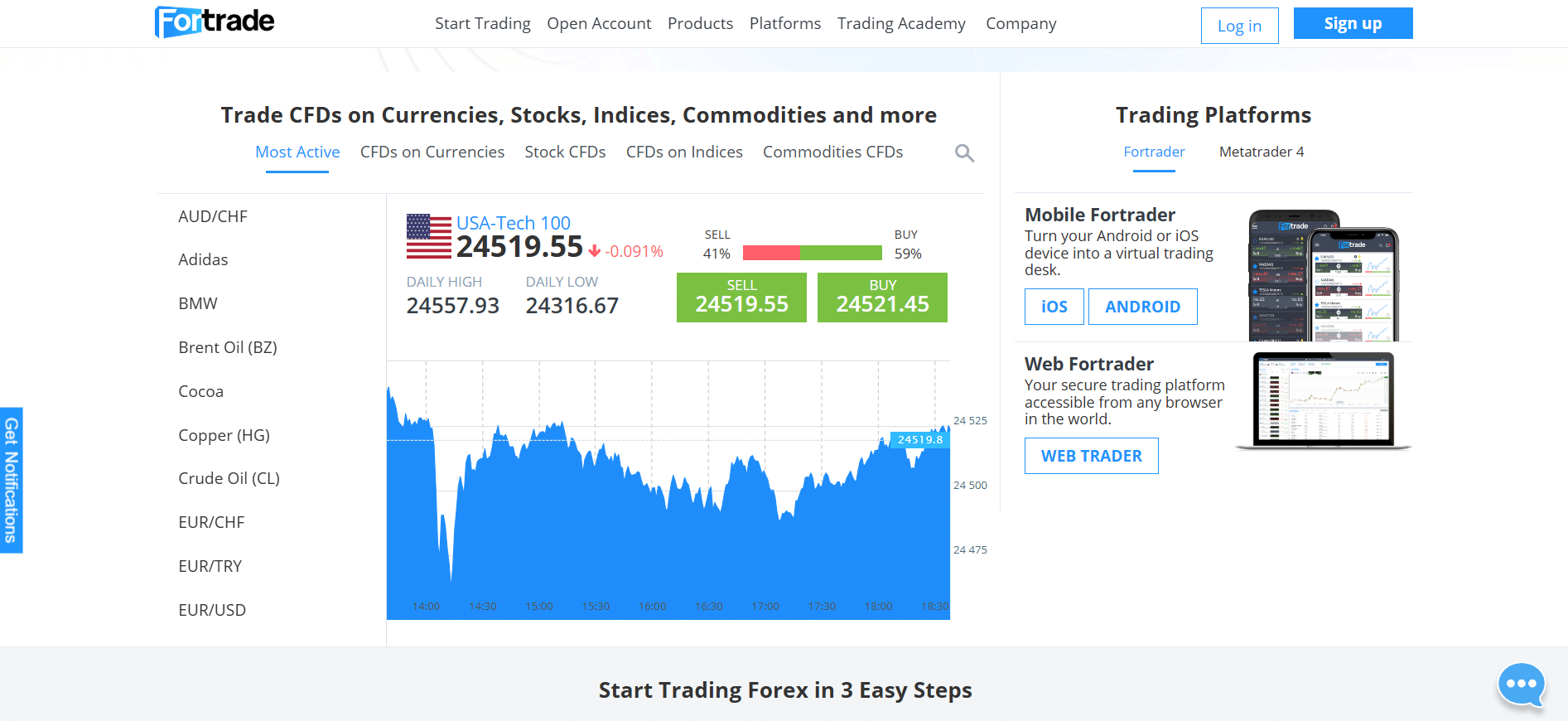This screenshot has width=1568, height=721.
Task: Click the Sign up button
Action: click(1353, 23)
